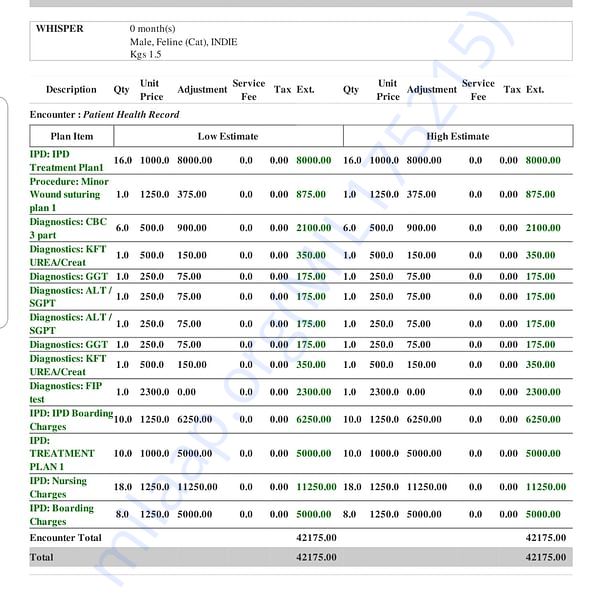Select Low Estimate quantity 18.0 in Nursing Charges row

coord(123,487)
